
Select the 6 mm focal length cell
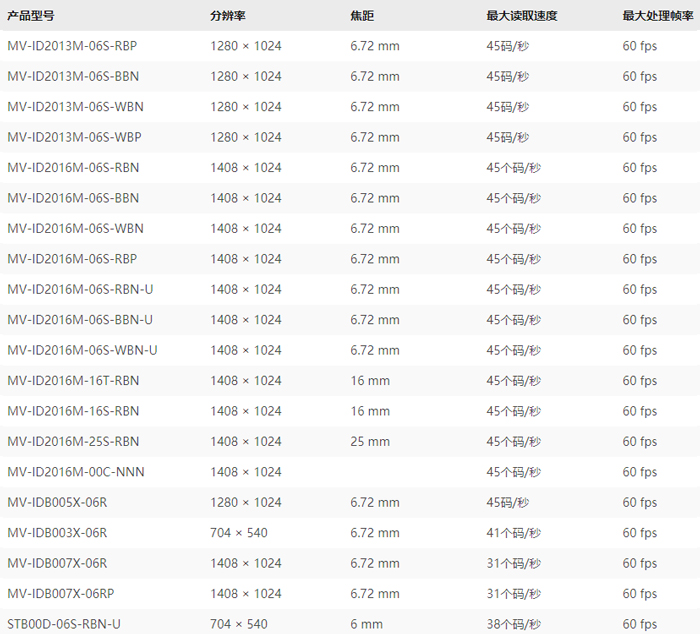click(366, 624)
